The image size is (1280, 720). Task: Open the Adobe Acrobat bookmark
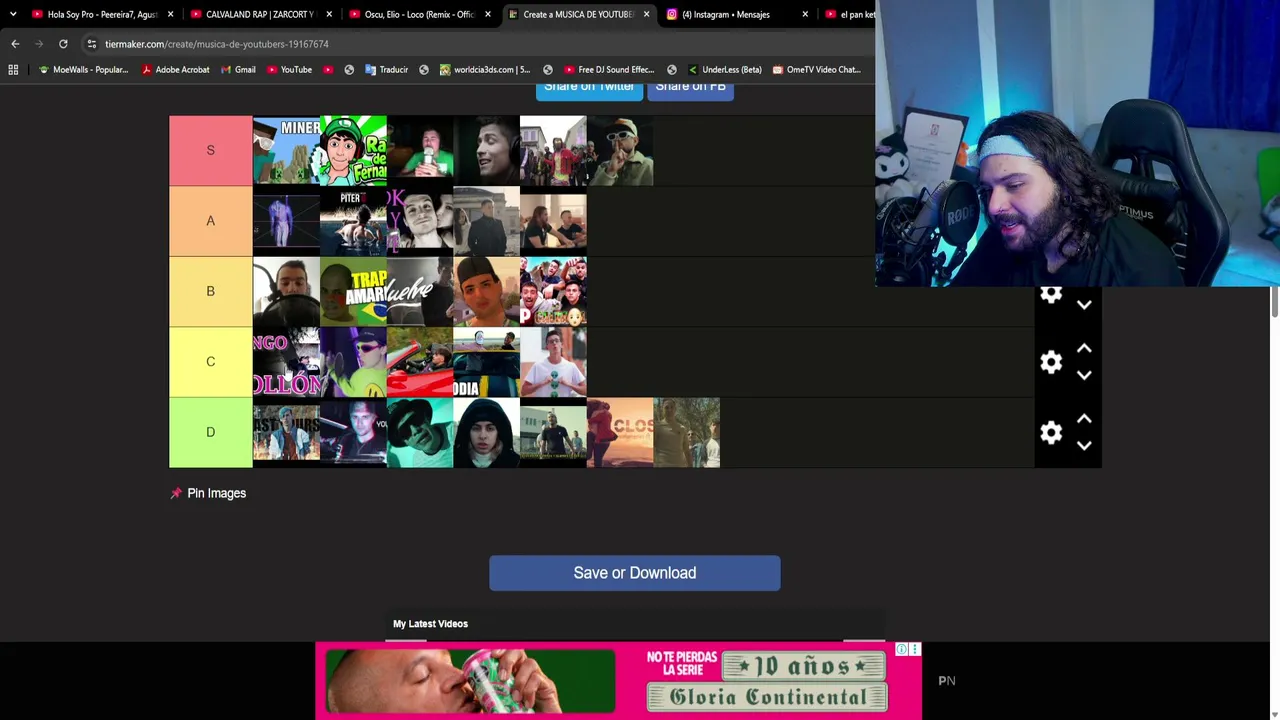coord(175,70)
